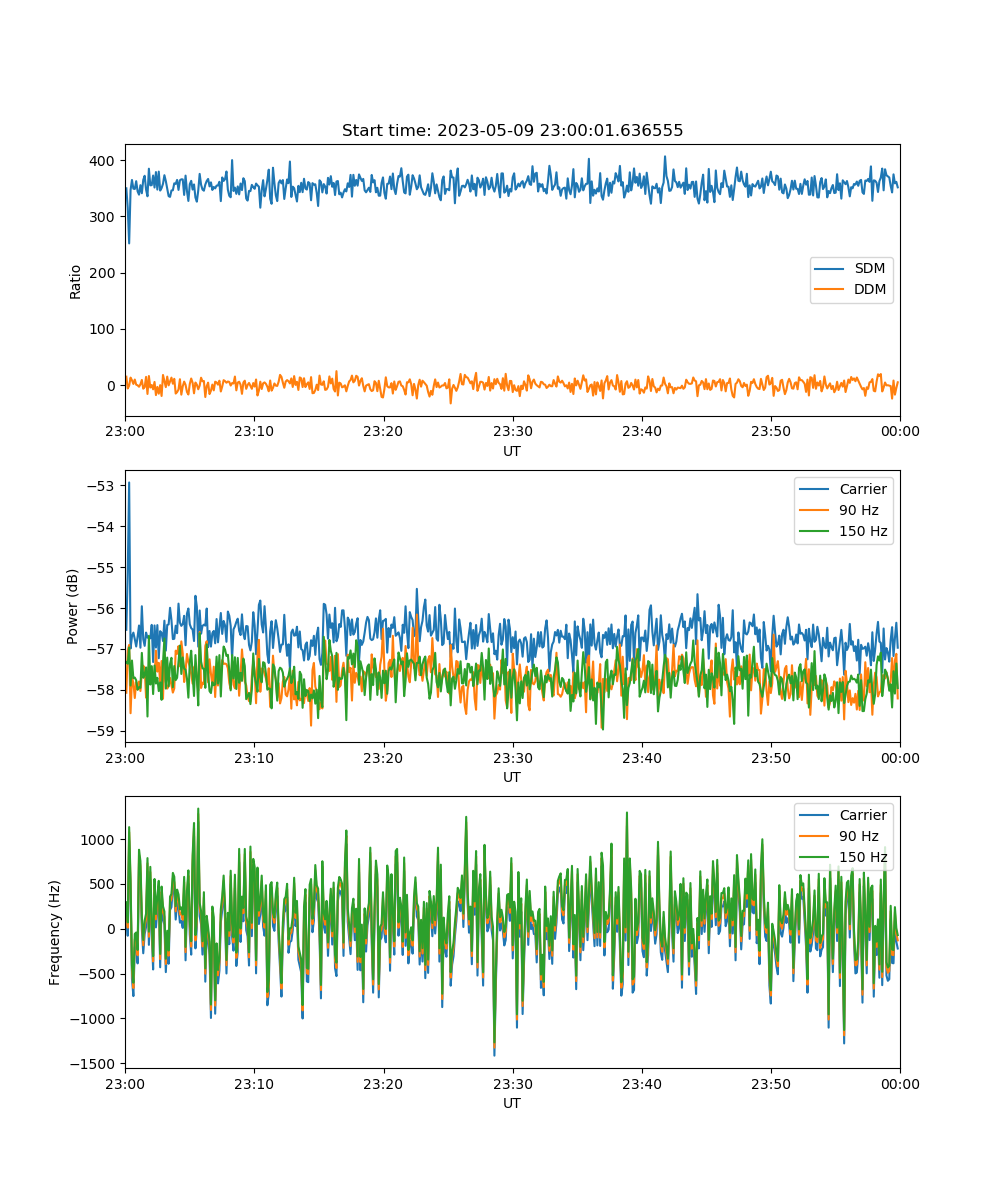Click the −54 tick on the Power axis
Screen dimensions: 1000x1200
pyautogui.click(x=102, y=527)
